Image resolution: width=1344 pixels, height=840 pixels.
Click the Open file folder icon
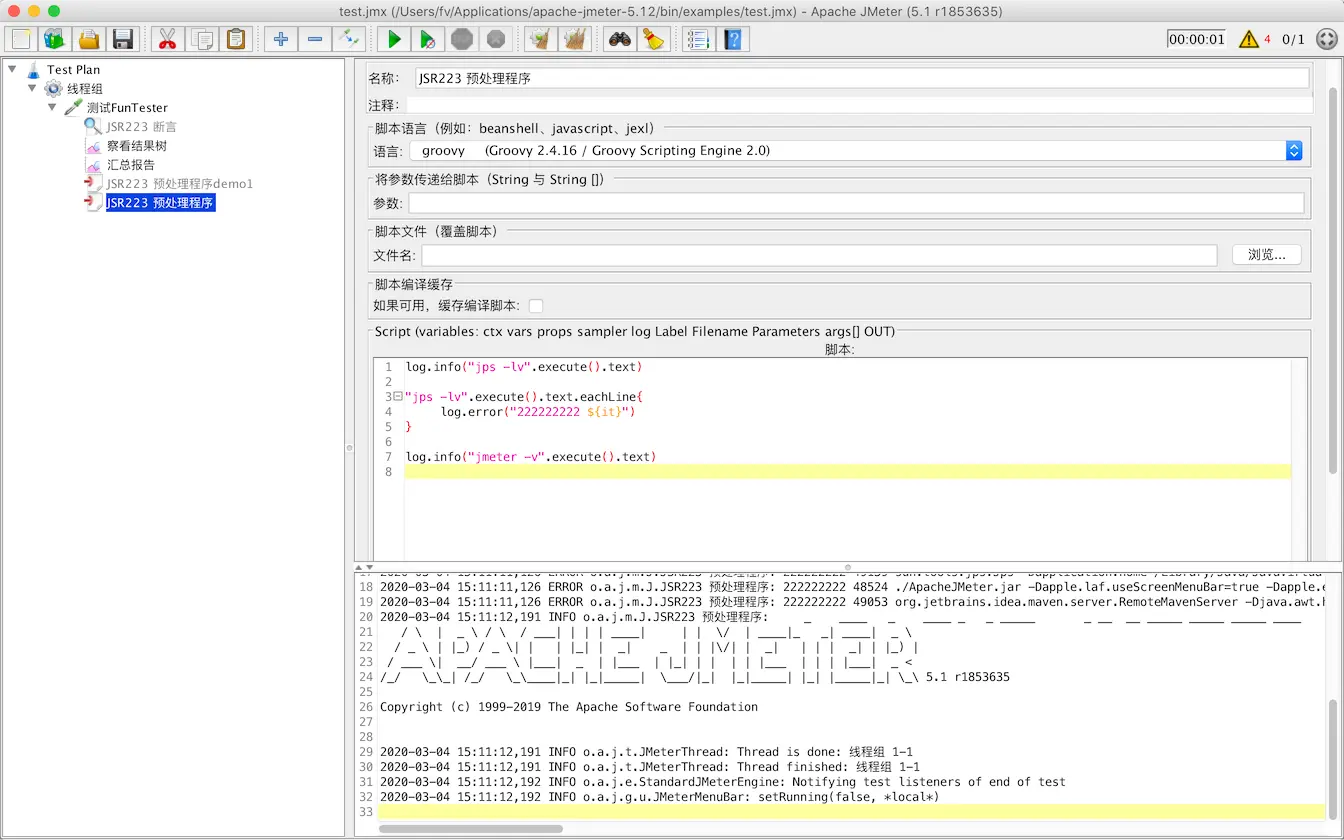coord(89,39)
